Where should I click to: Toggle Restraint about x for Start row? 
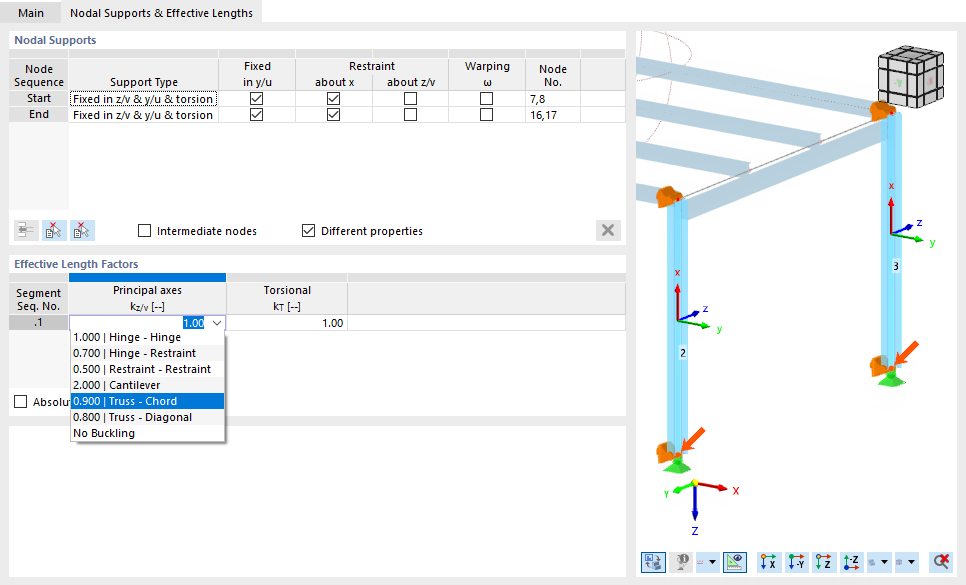[x=333, y=99]
